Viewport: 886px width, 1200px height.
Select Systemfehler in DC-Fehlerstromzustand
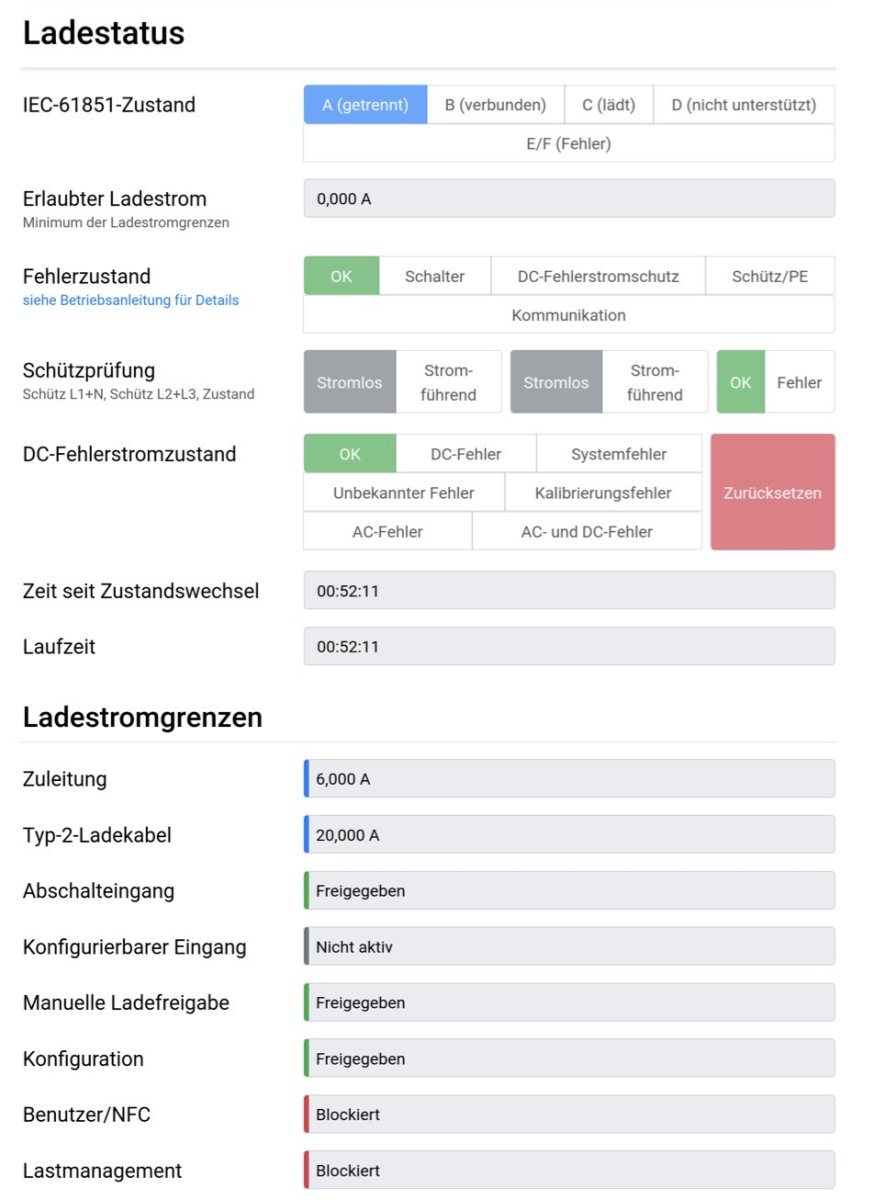pos(618,454)
